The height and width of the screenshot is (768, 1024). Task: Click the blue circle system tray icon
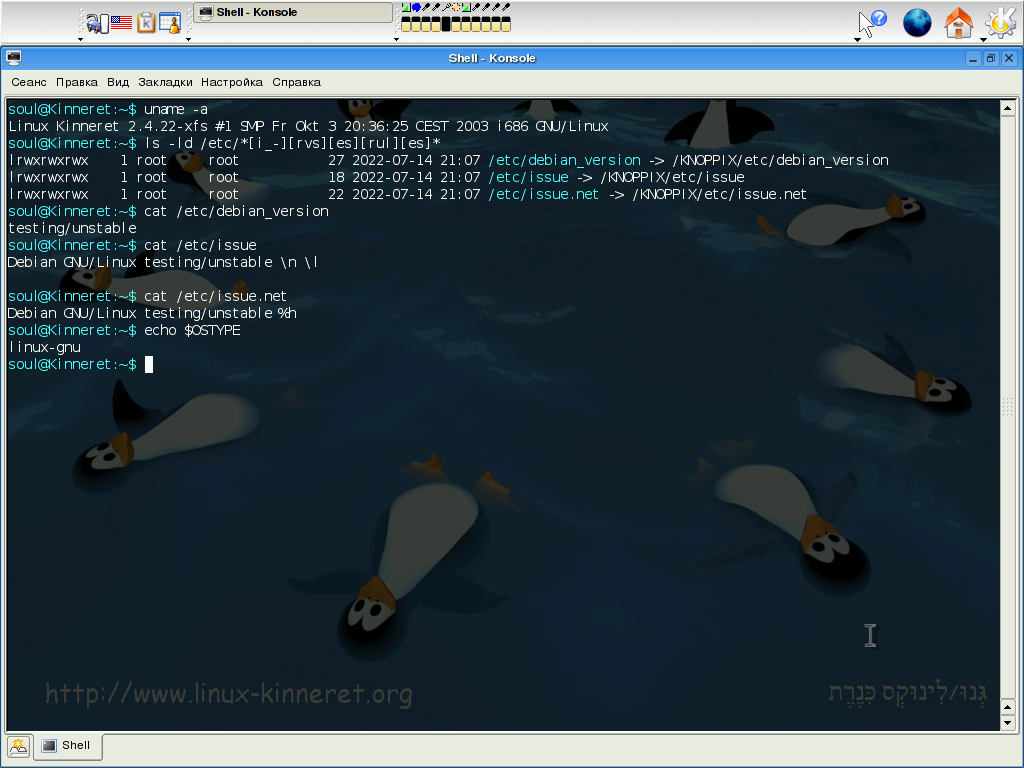416,7
